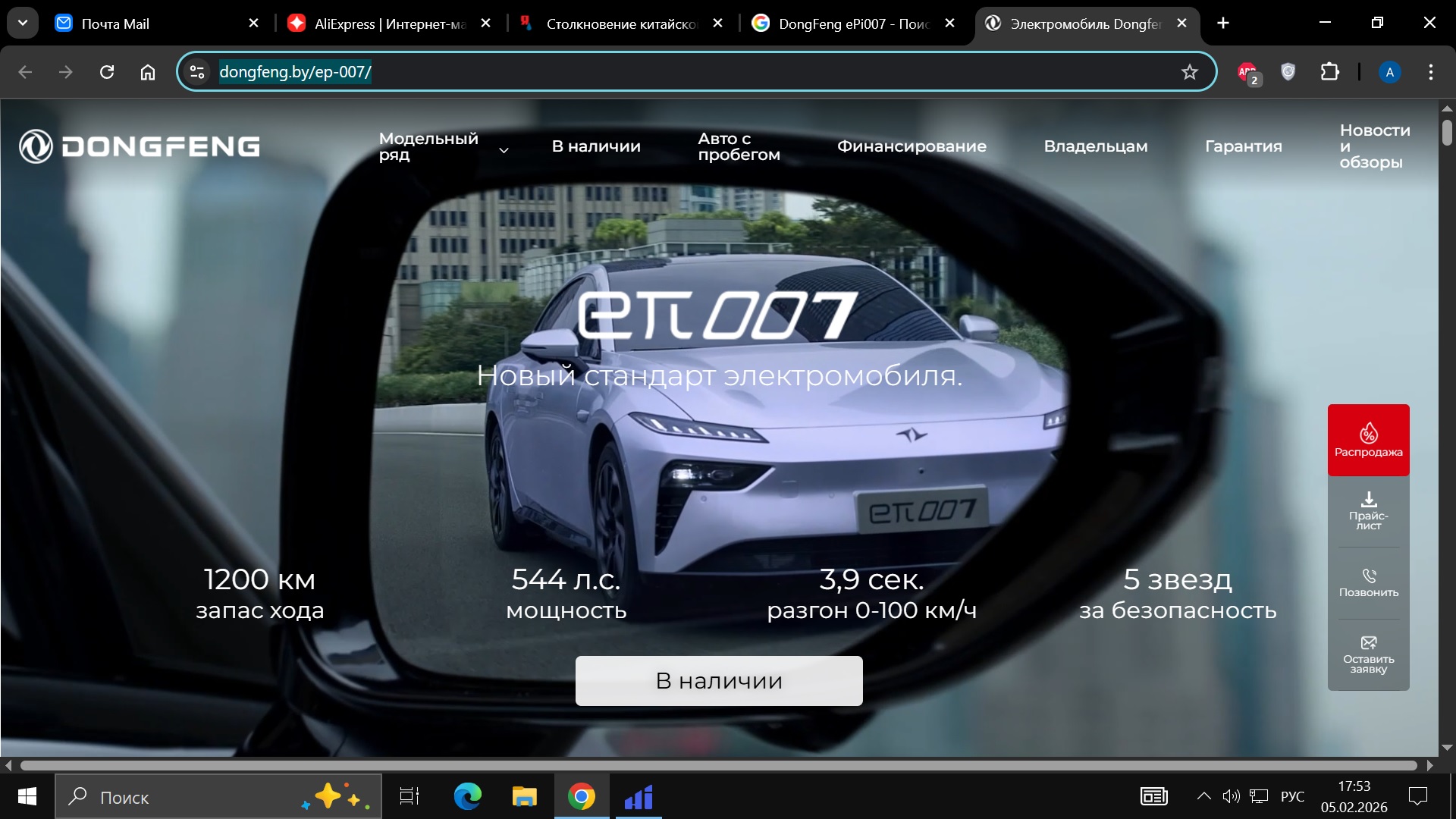The width and height of the screenshot is (1456, 819).
Task: Focus the address bar with dongfeng.by/ep-007/
Action: coord(696,72)
